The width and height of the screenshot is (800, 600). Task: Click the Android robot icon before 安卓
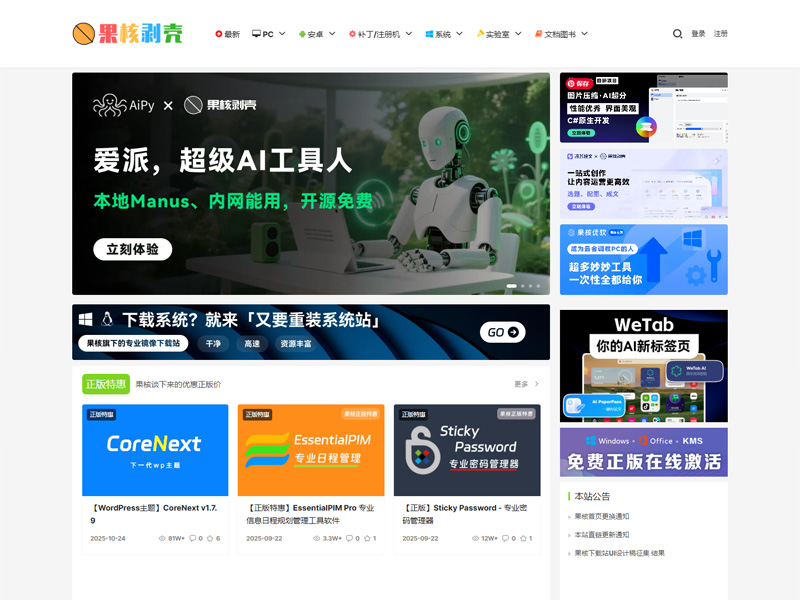pyautogui.click(x=302, y=33)
